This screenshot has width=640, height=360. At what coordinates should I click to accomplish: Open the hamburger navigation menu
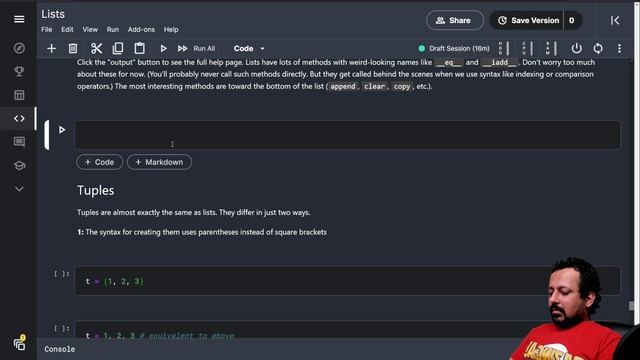click(x=19, y=19)
